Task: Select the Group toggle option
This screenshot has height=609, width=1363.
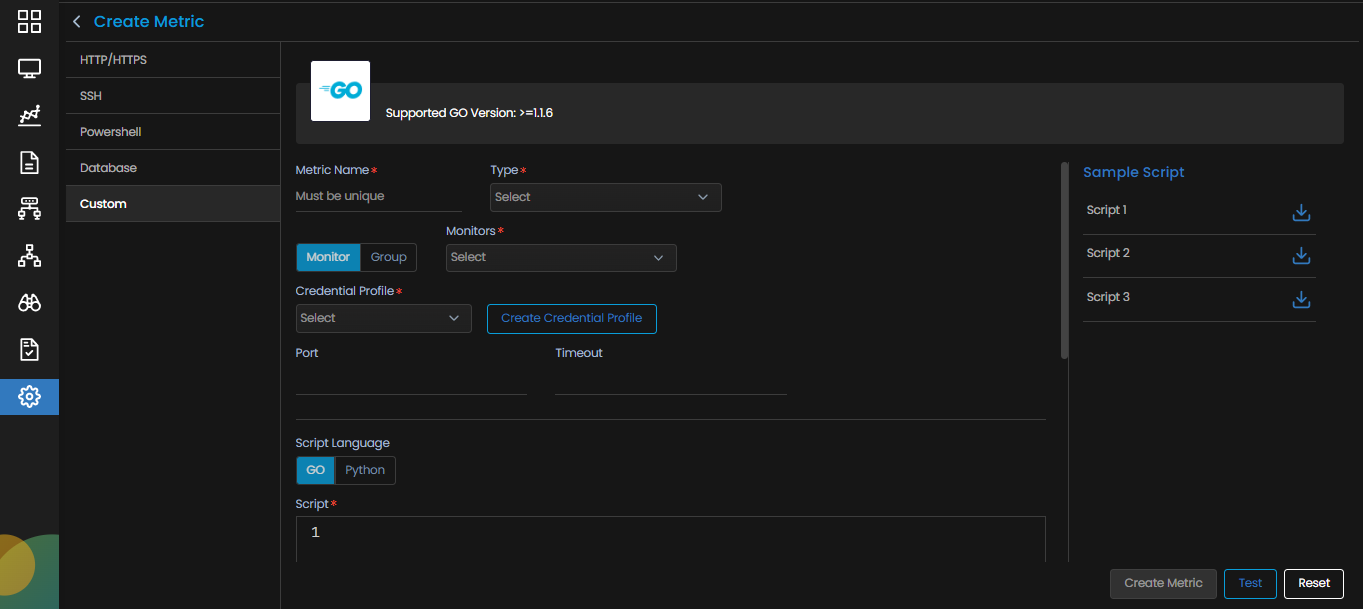Action: tap(389, 257)
